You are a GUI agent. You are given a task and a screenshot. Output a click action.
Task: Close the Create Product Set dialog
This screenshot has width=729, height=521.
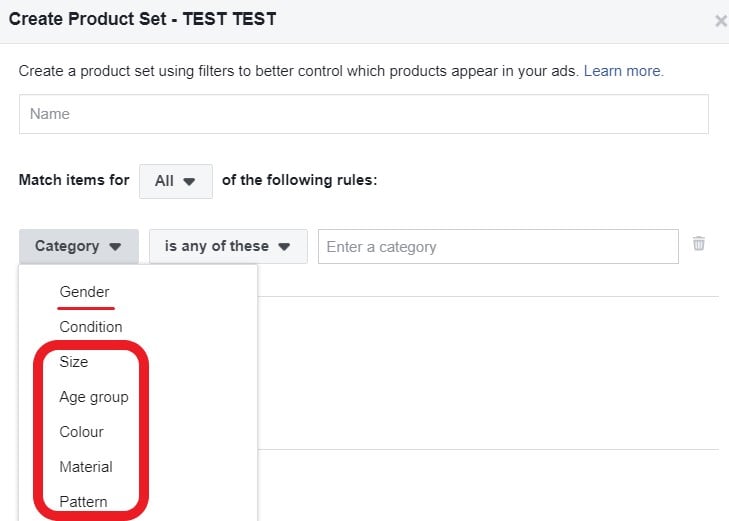(720, 20)
